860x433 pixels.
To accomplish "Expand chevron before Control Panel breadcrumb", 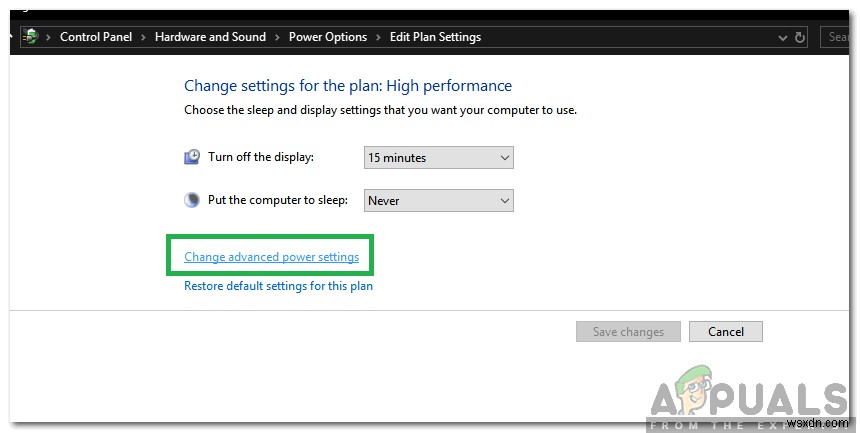I will [49, 37].
